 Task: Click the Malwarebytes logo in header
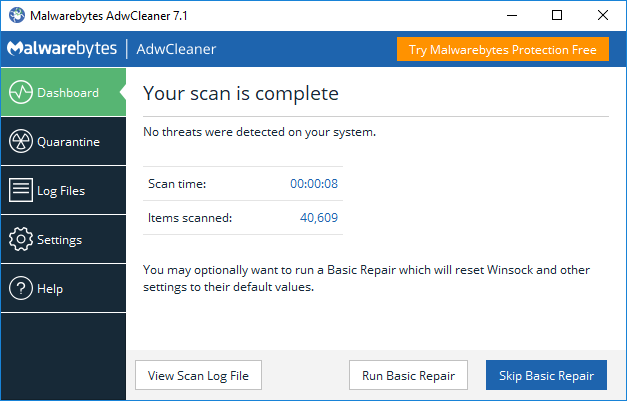click(x=62, y=48)
